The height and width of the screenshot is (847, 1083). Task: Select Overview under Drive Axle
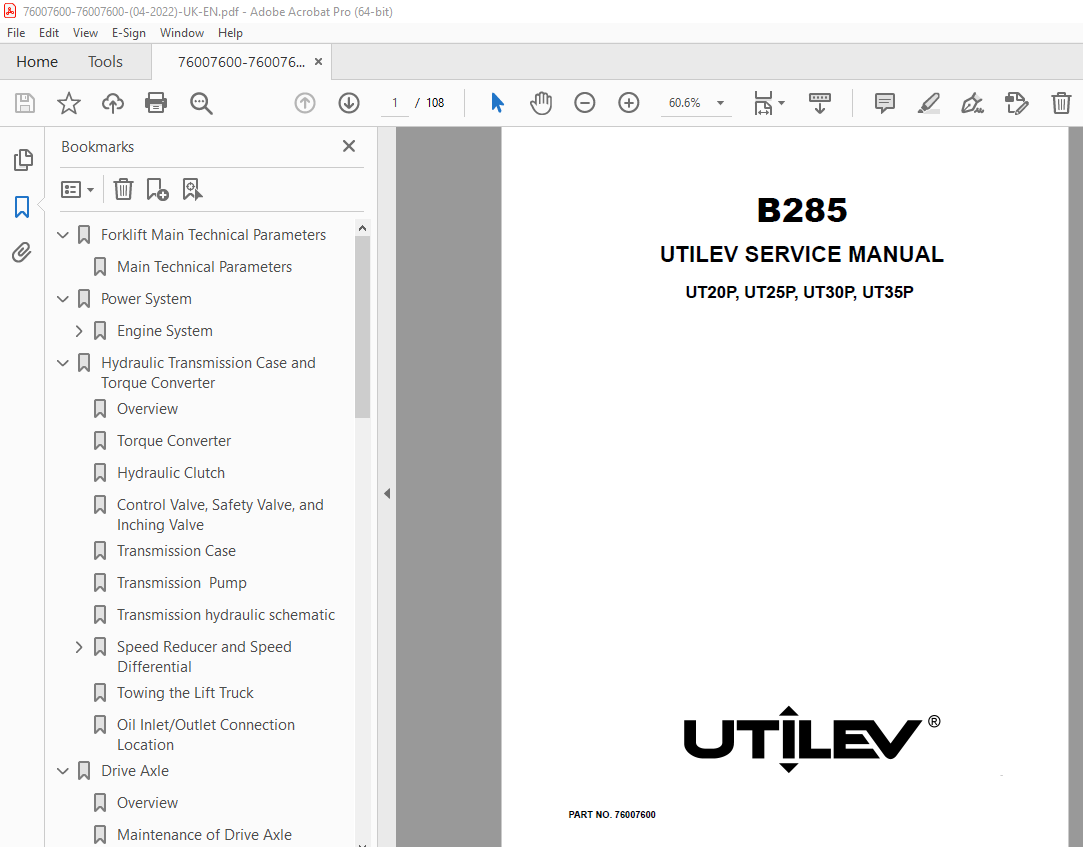tap(147, 803)
